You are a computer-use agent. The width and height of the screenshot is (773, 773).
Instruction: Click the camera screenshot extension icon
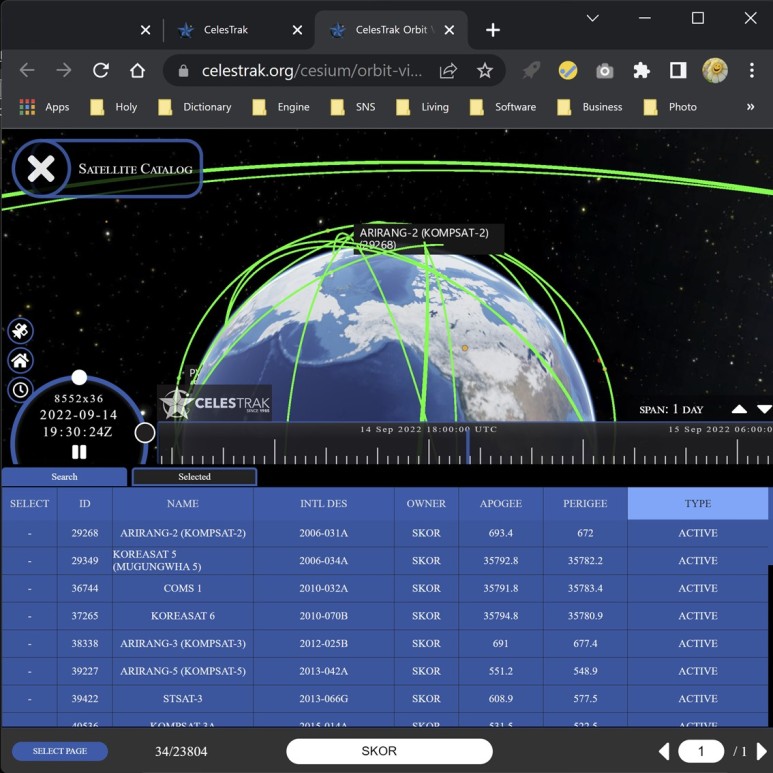coord(604,71)
